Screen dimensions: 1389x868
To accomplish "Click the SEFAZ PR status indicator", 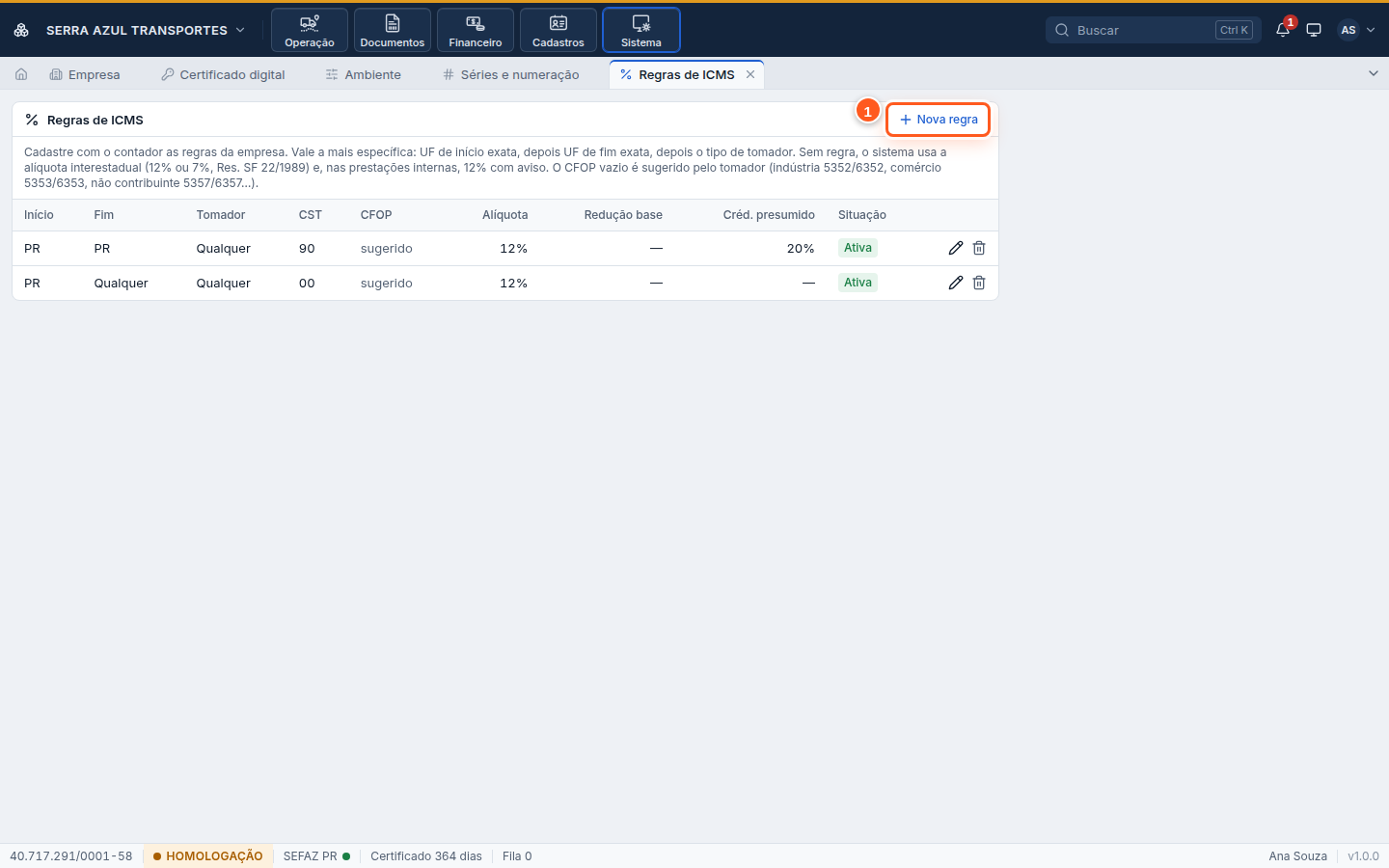I will tap(316, 856).
